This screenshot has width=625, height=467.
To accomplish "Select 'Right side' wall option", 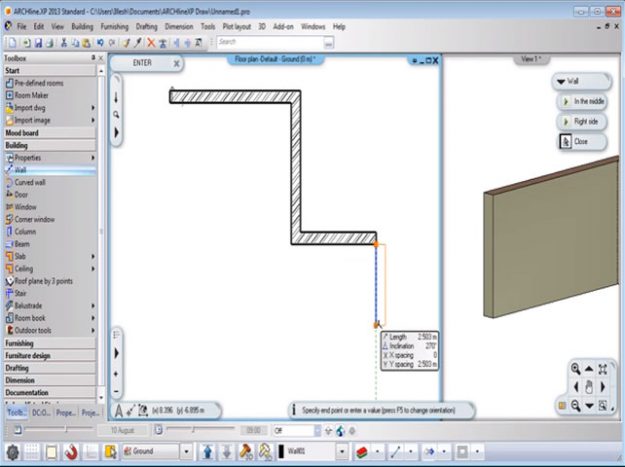I will [586, 122].
